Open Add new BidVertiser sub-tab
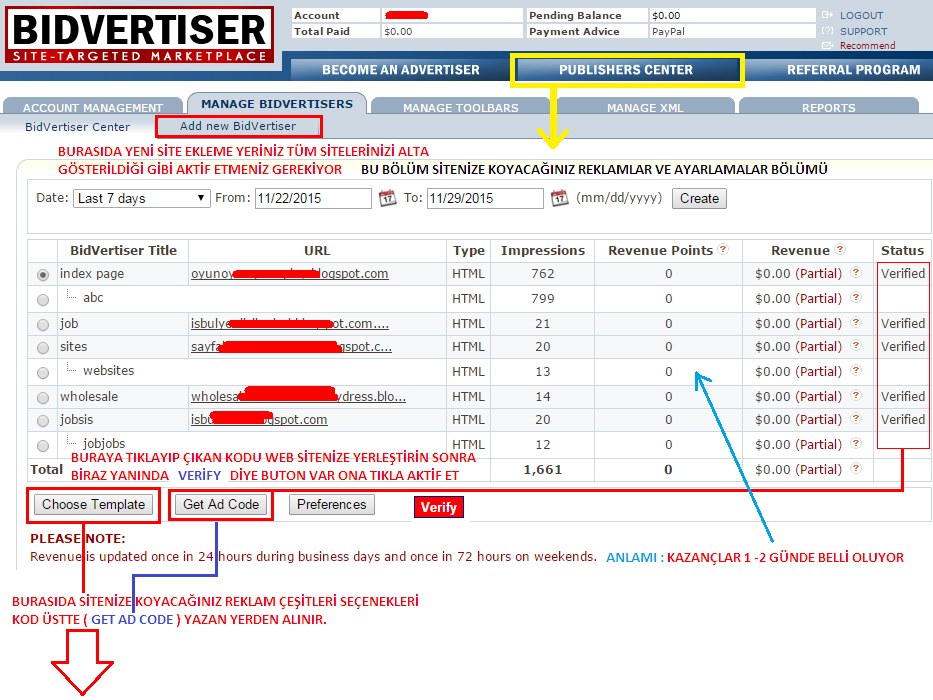 point(238,126)
